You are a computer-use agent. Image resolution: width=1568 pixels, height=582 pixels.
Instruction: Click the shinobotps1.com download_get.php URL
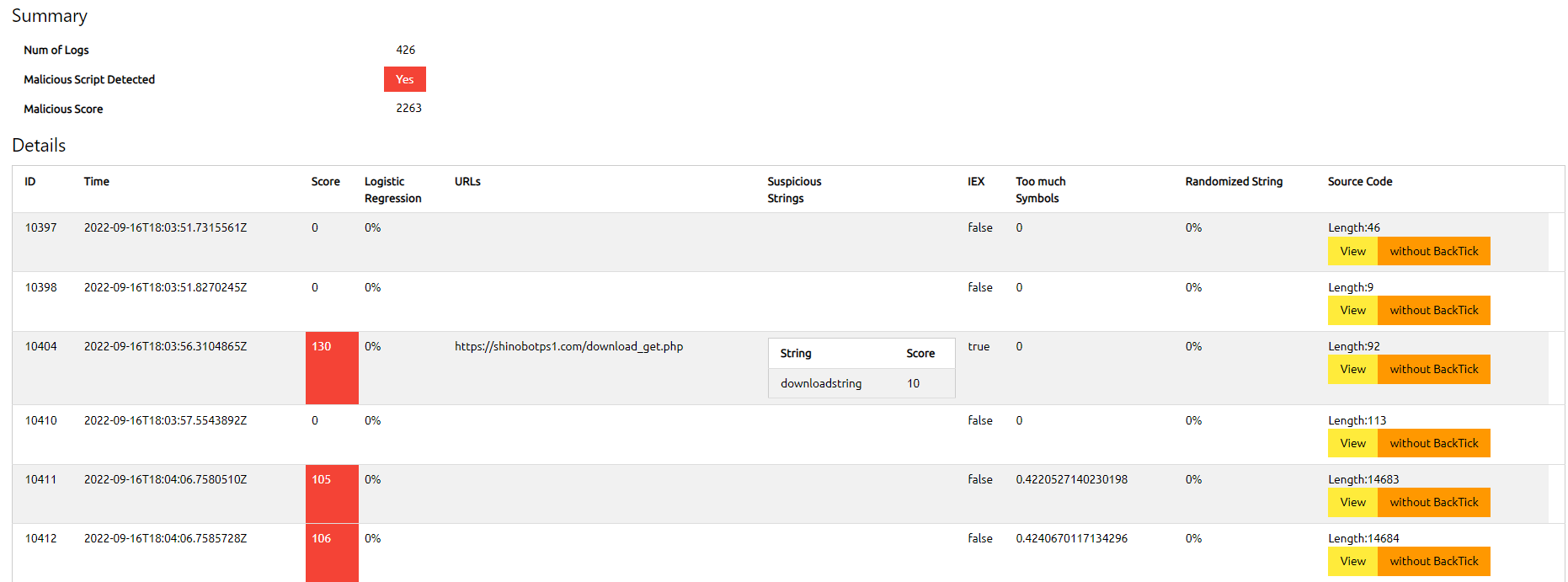tap(568, 346)
